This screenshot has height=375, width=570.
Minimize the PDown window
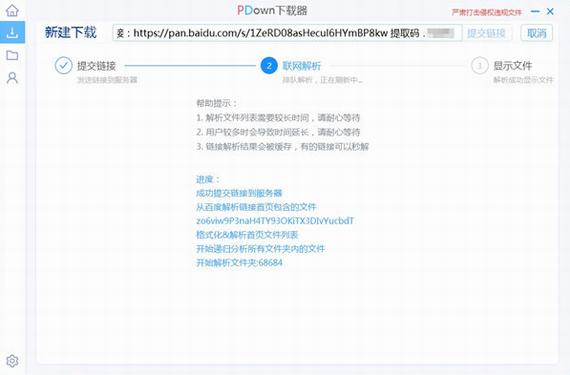535,12
